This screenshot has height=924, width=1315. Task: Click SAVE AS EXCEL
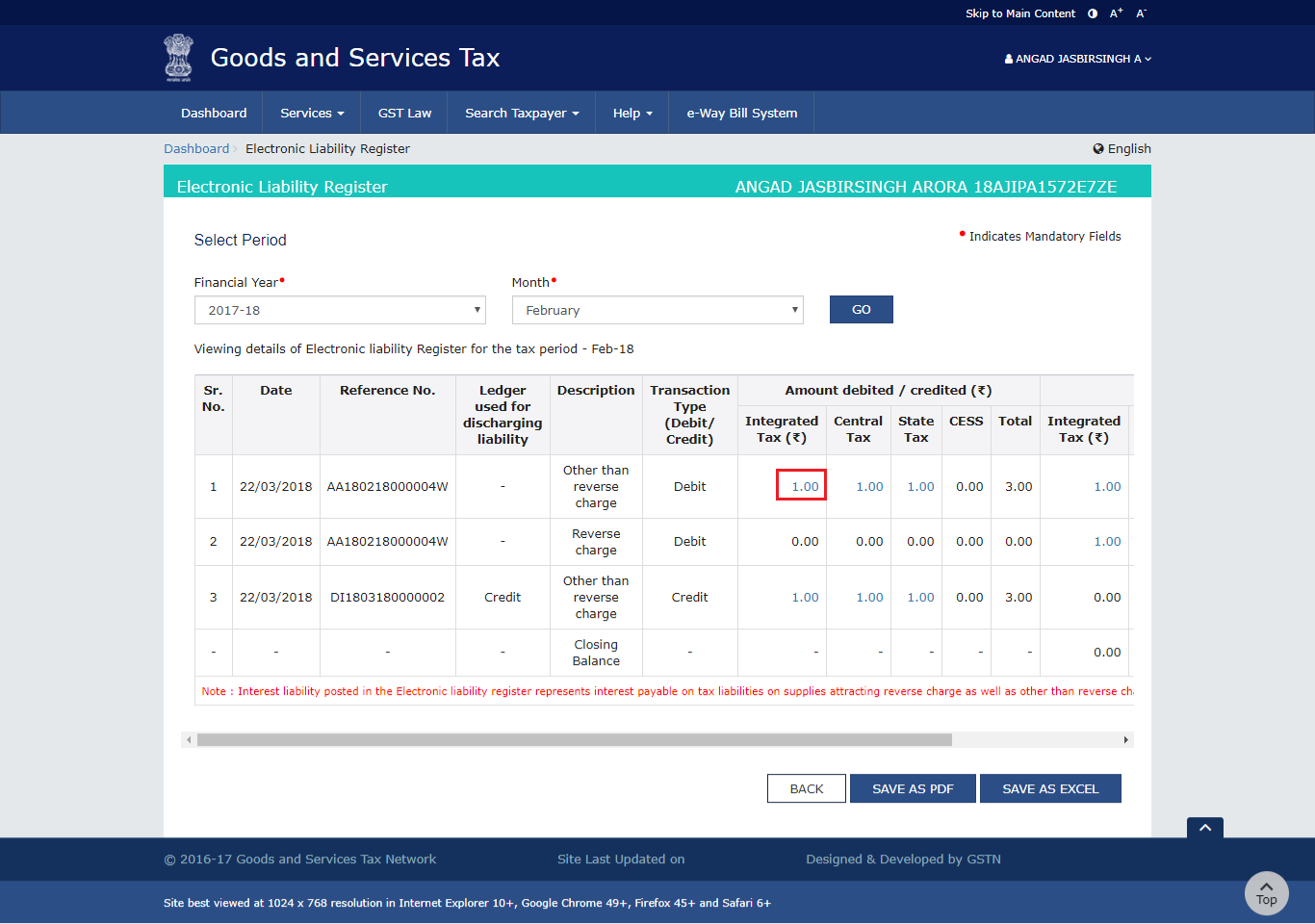coord(1049,788)
